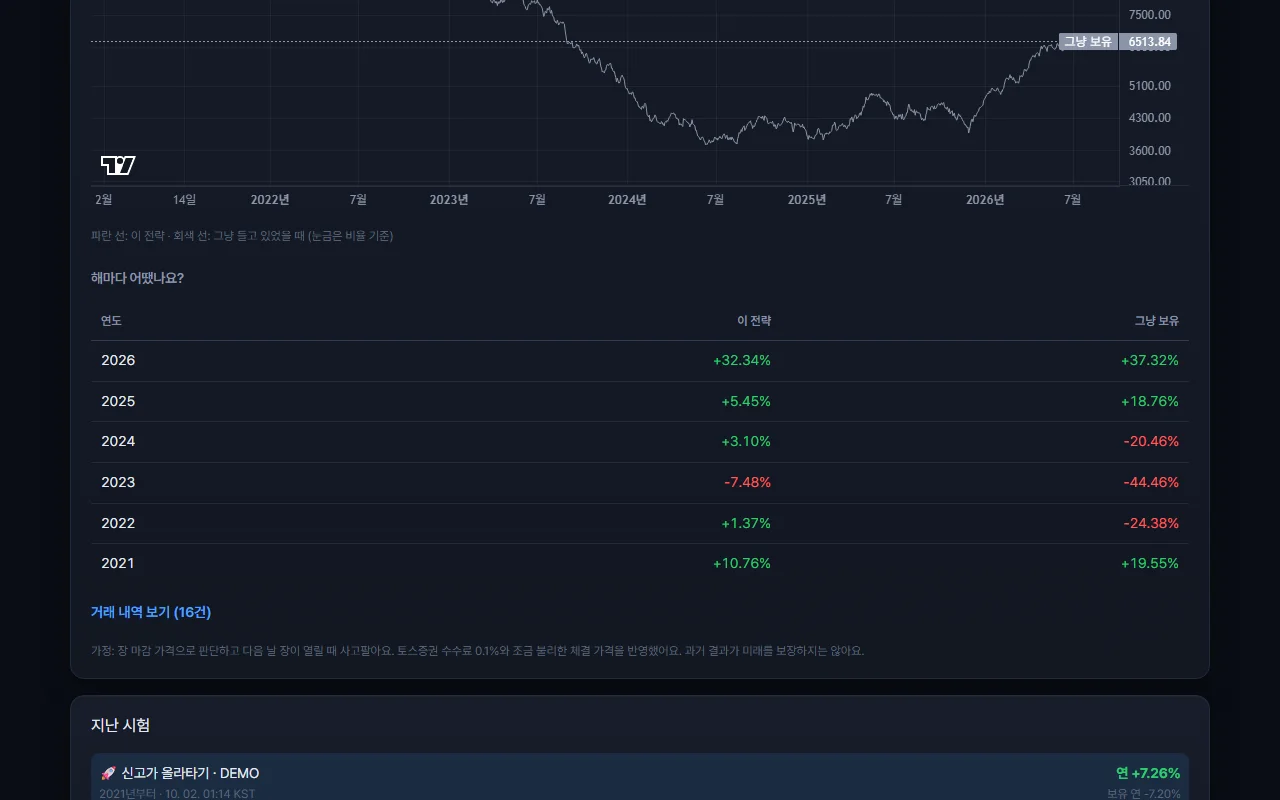The width and height of the screenshot is (1280, 800).
Task: Select the +18.76% hold return cell
Action: click(x=1150, y=401)
